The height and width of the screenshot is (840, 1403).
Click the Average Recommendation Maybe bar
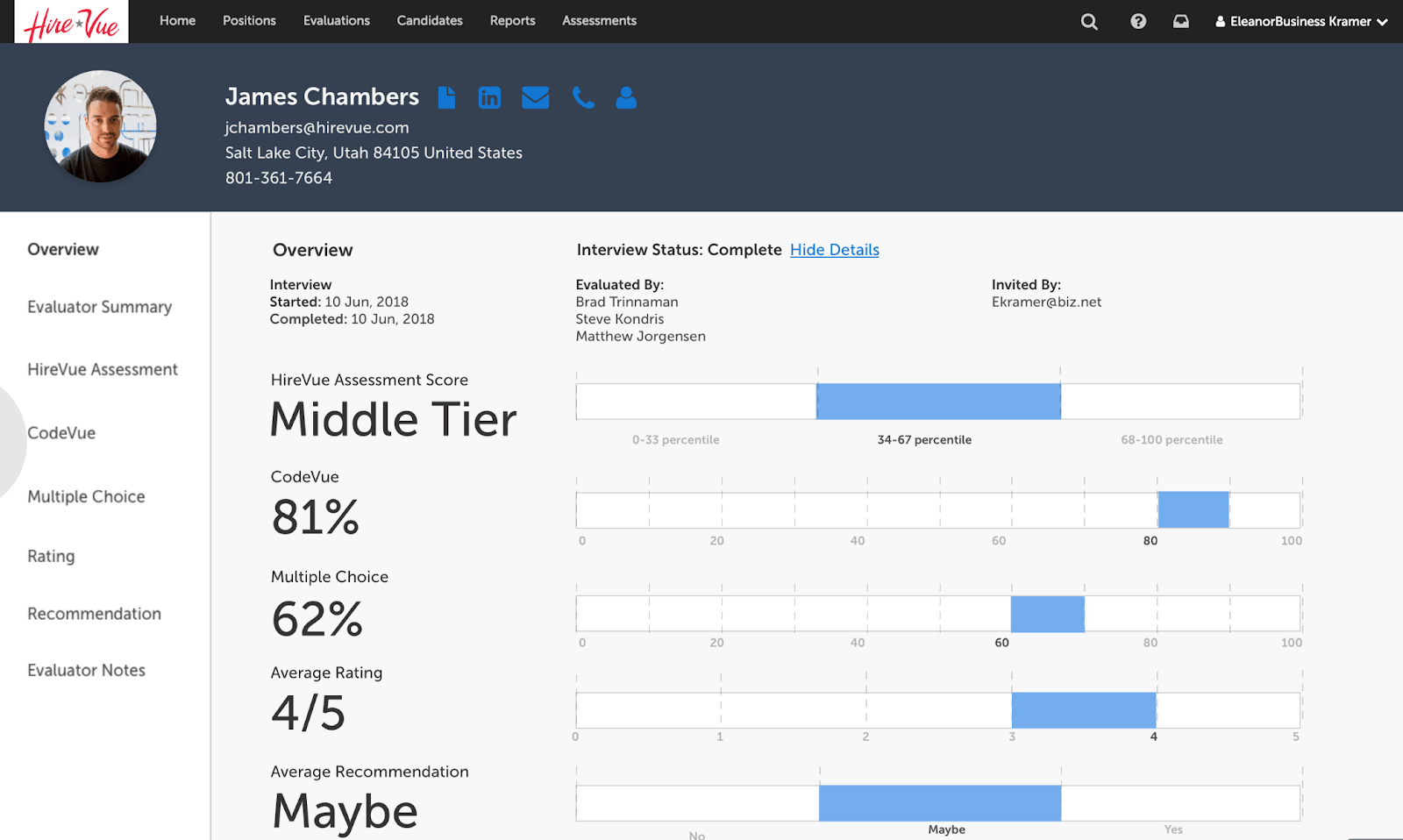tap(938, 803)
